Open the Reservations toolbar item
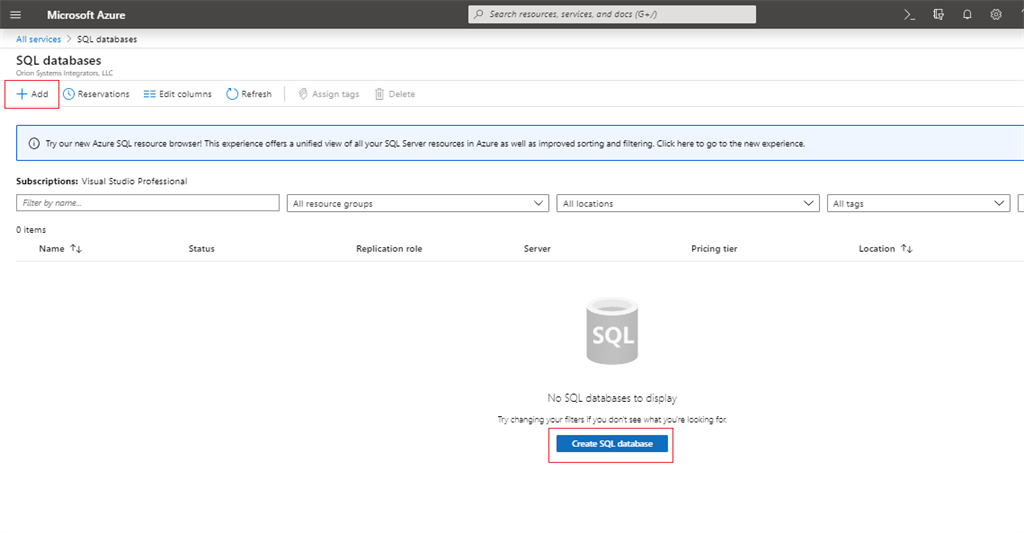1024x533 pixels. point(96,94)
